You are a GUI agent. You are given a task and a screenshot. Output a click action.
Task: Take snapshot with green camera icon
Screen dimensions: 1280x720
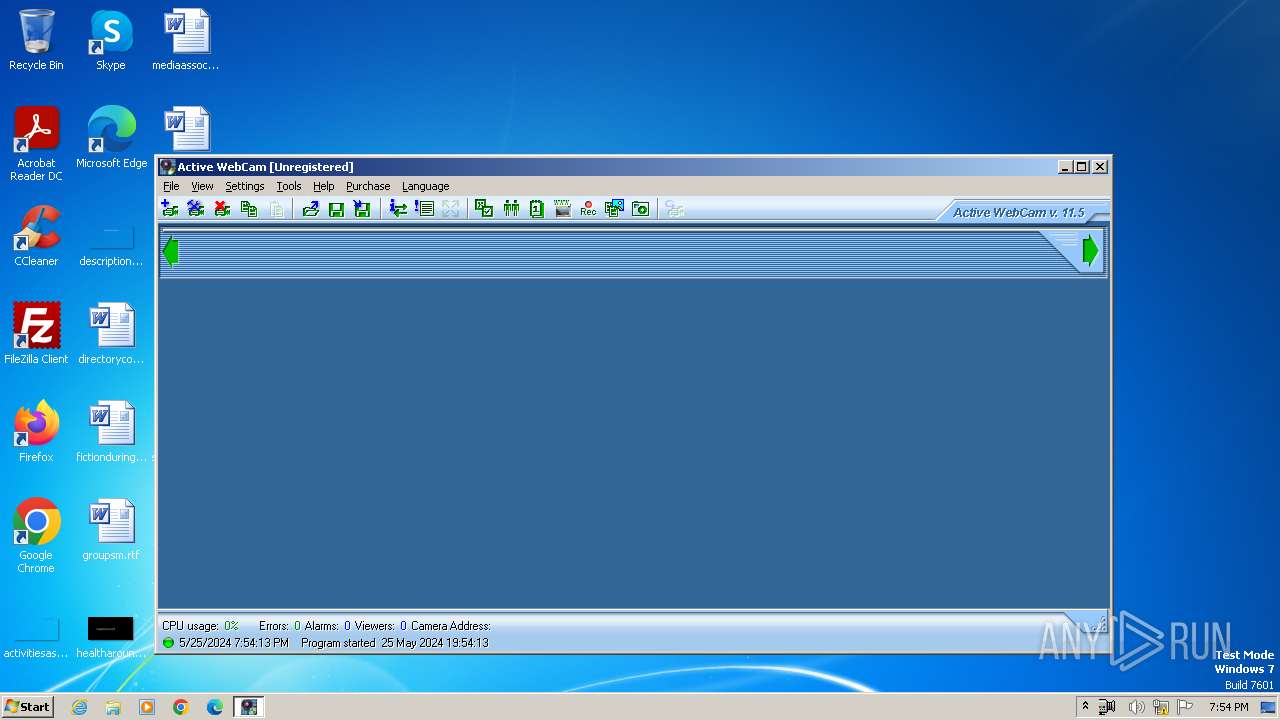641,208
